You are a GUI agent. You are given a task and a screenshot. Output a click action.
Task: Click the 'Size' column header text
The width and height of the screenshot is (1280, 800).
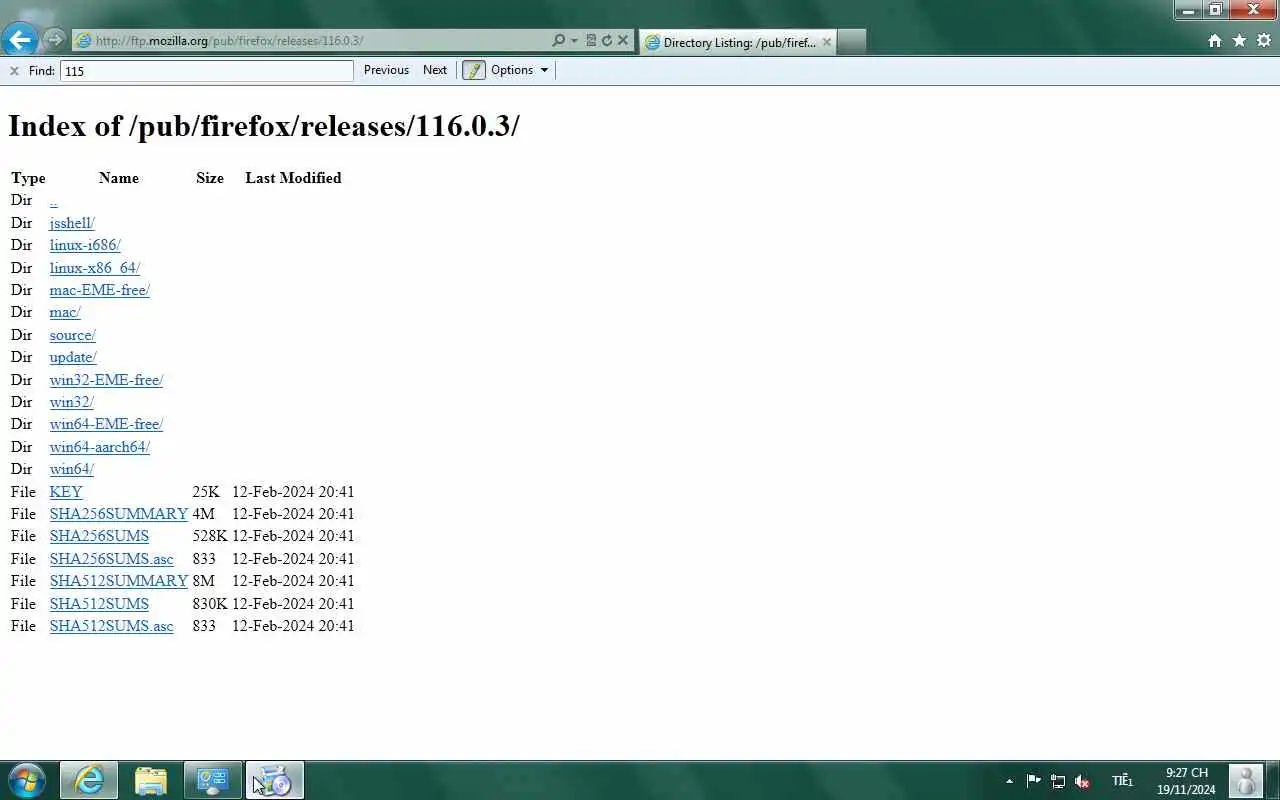(210, 178)
